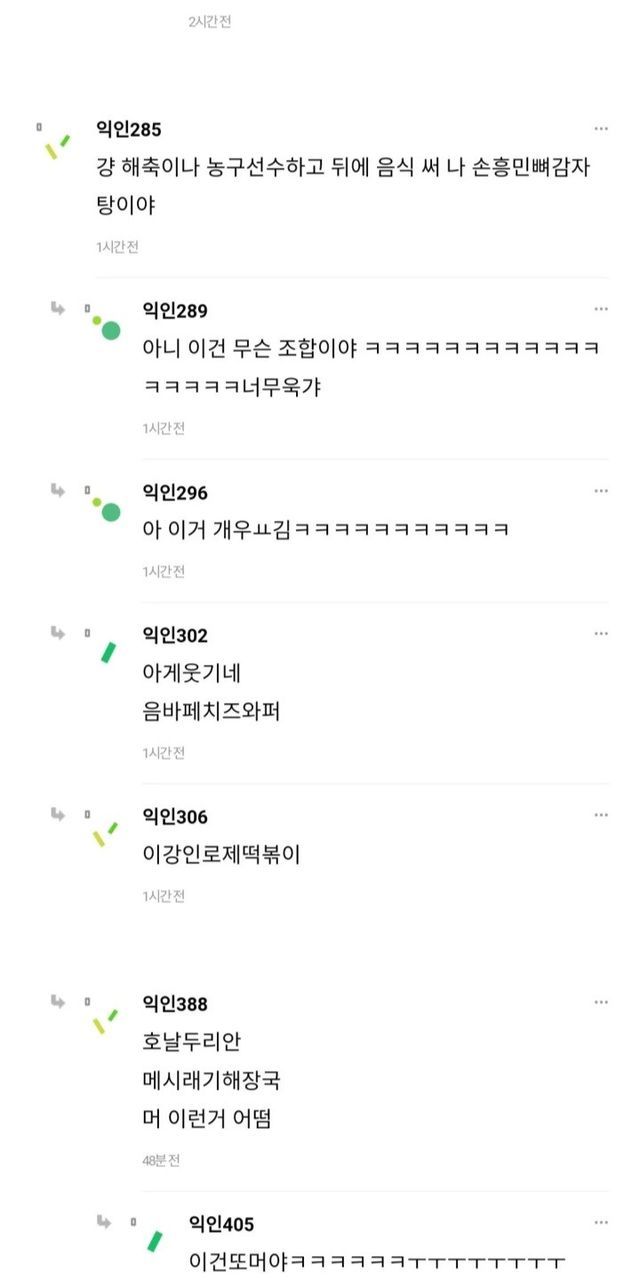Open the username 익인285
Screen dimensions: 640x1280
point(128,129)
